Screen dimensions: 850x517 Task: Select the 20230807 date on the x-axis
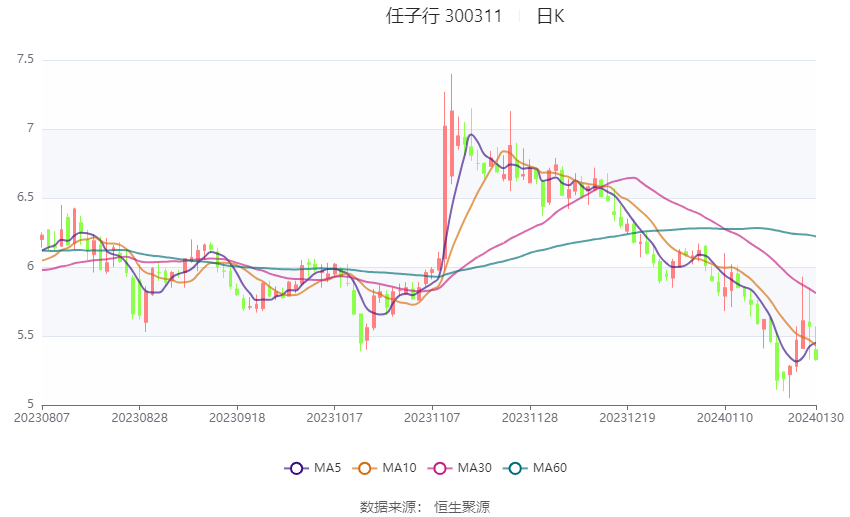[41, 416]
